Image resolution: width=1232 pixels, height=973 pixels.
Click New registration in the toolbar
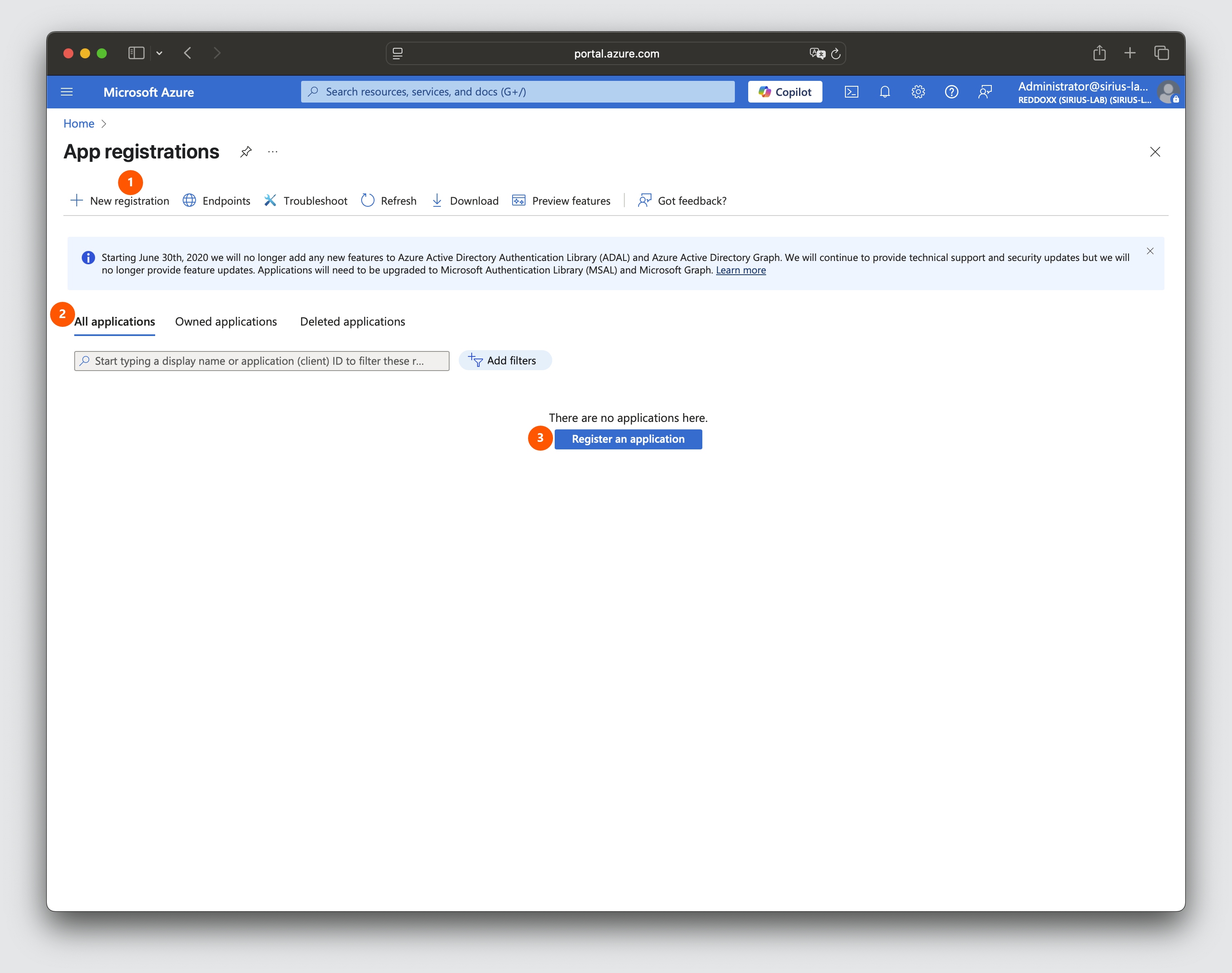[120, 201]
